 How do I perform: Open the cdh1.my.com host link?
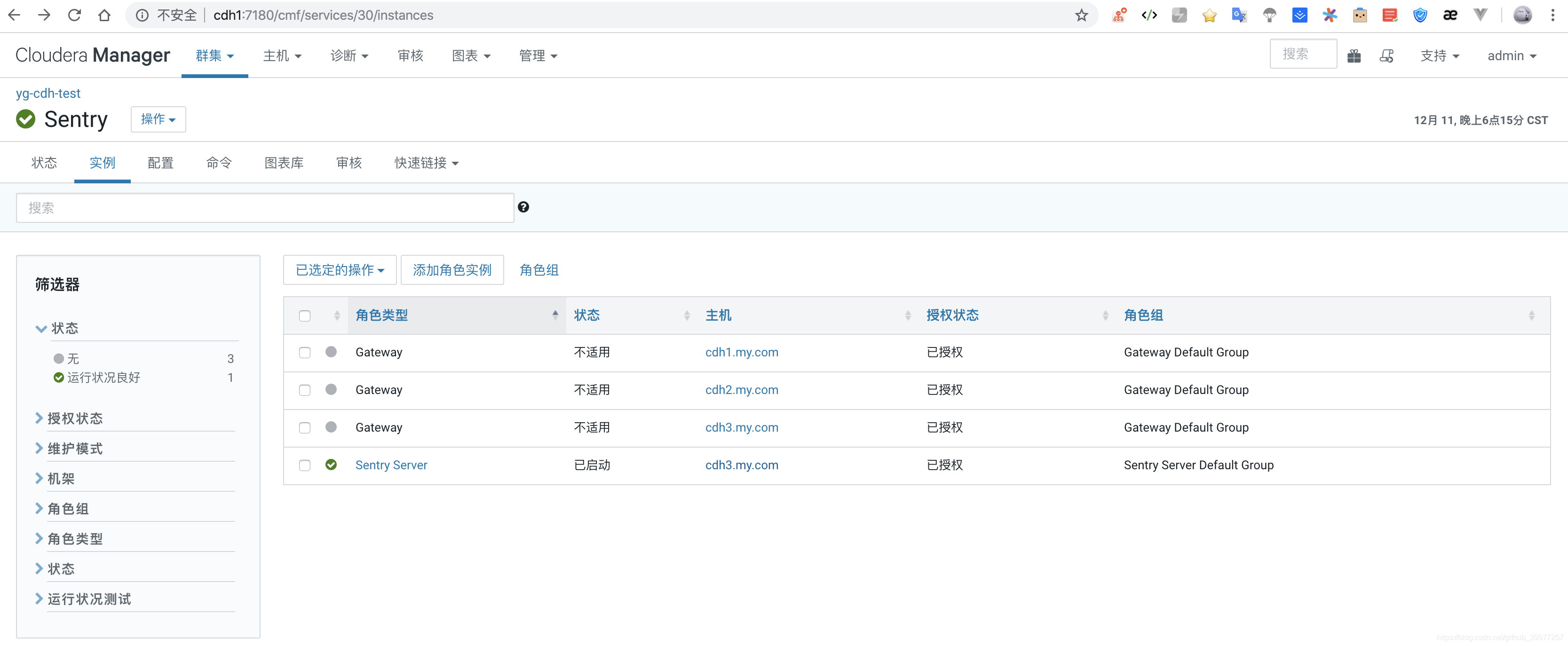[x=742, y=352]
